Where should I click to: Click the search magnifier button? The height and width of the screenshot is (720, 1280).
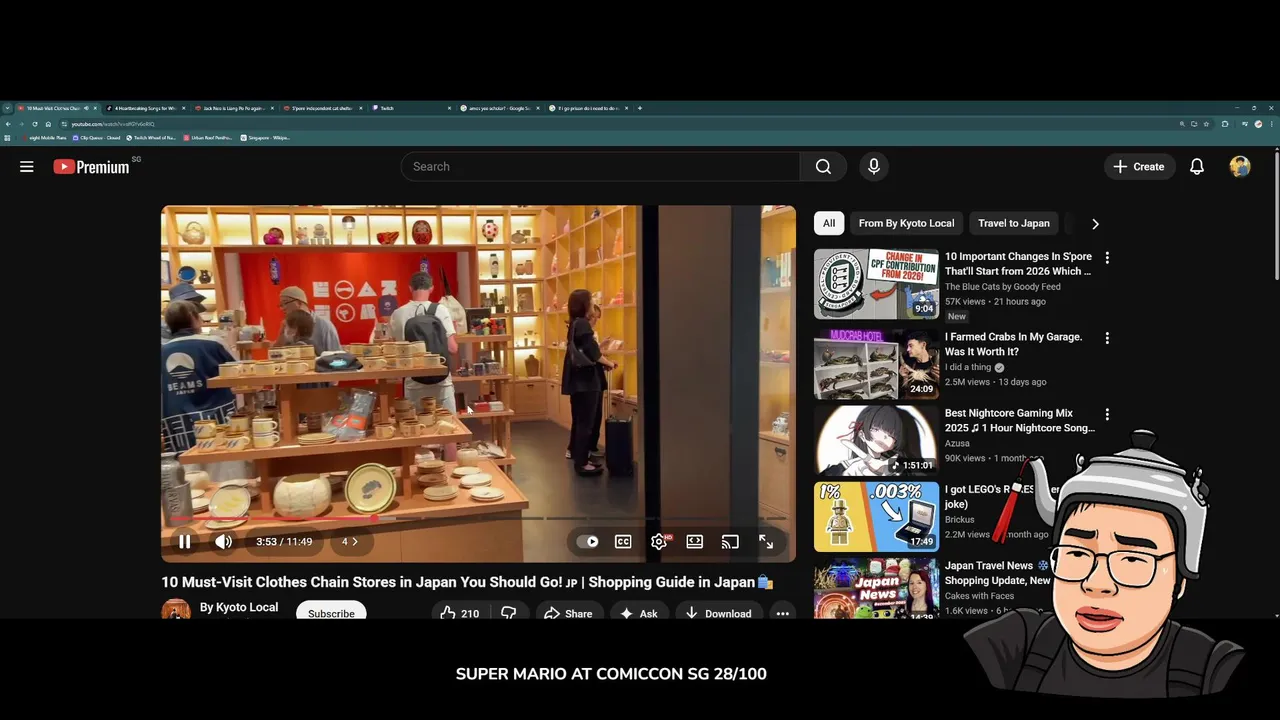pos(823,167)
